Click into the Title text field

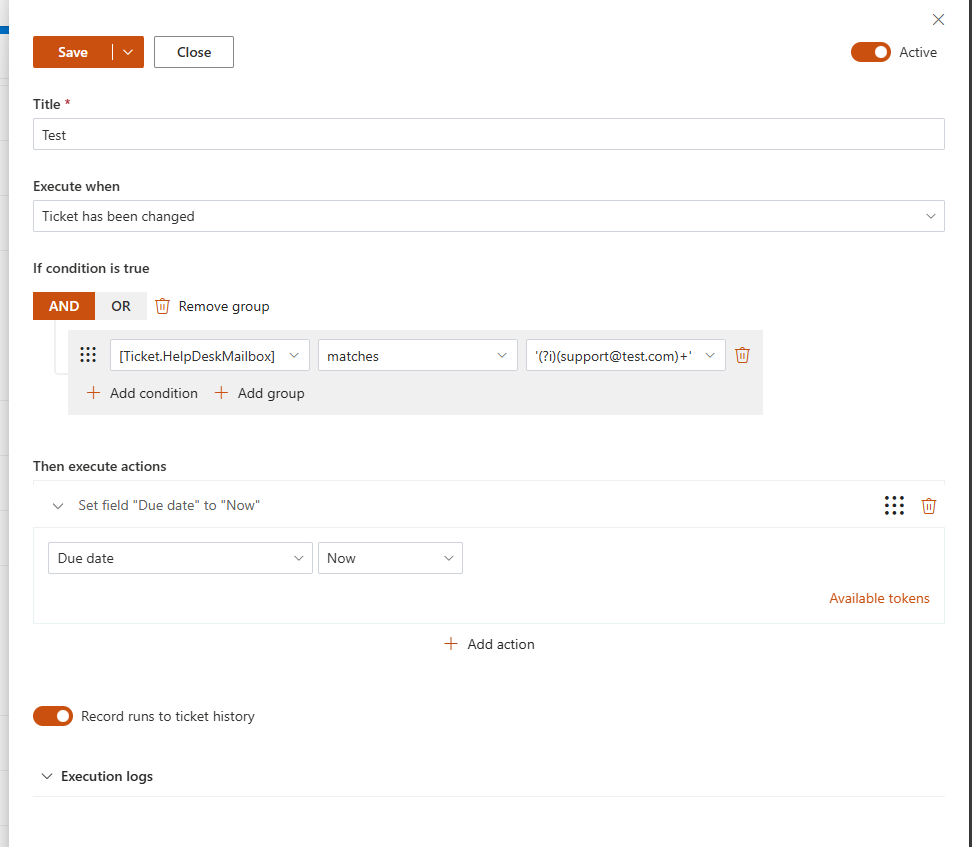tap(488, 135)
